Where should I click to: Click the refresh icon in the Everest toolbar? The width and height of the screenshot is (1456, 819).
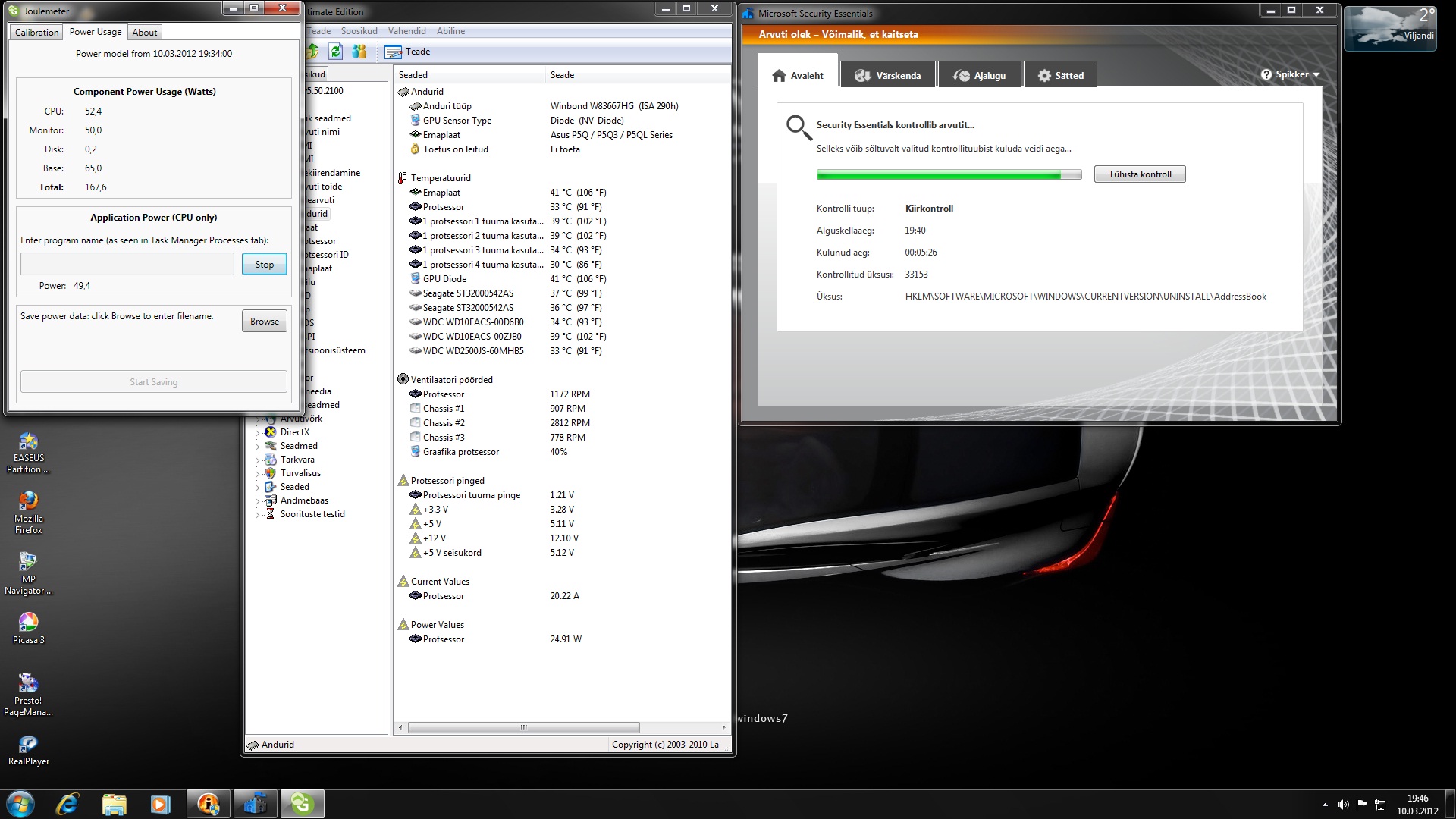pyautogui.click(x=336, y=52)
